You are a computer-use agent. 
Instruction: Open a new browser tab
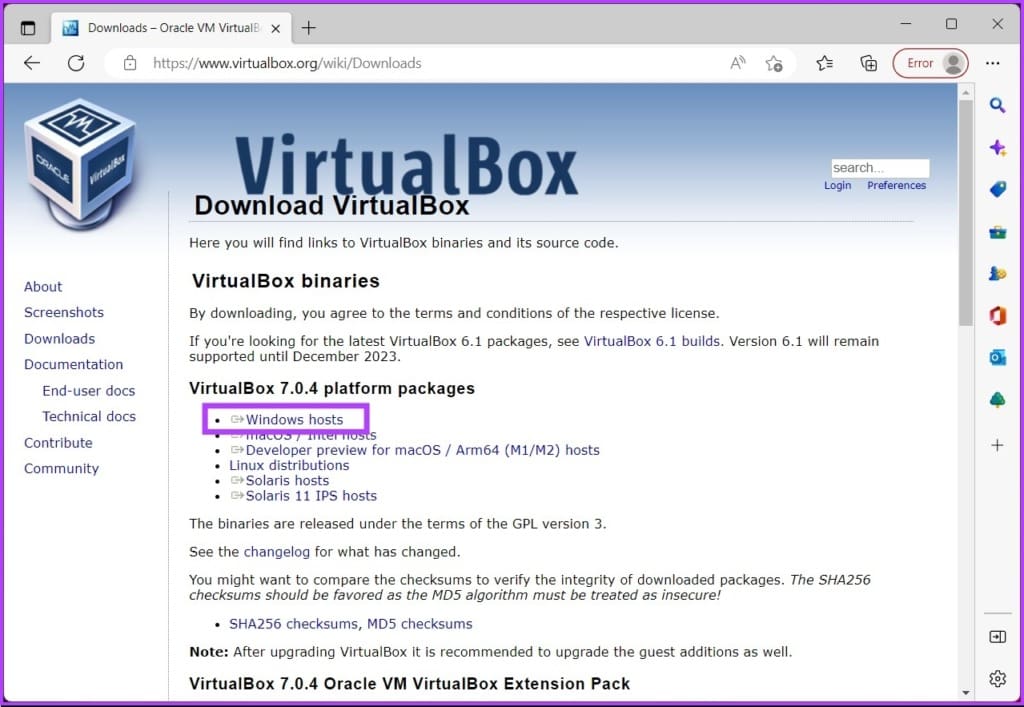point(308,28)
